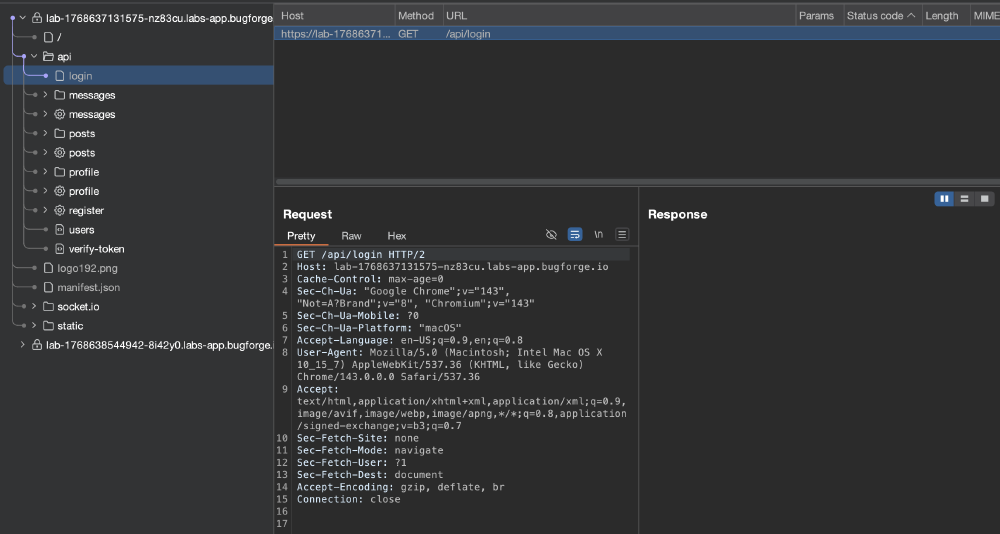The width and height of the screenshot is (1000, 534).
Task: Select the tabbed single-pane layout icon
Action: coord(984,199)
